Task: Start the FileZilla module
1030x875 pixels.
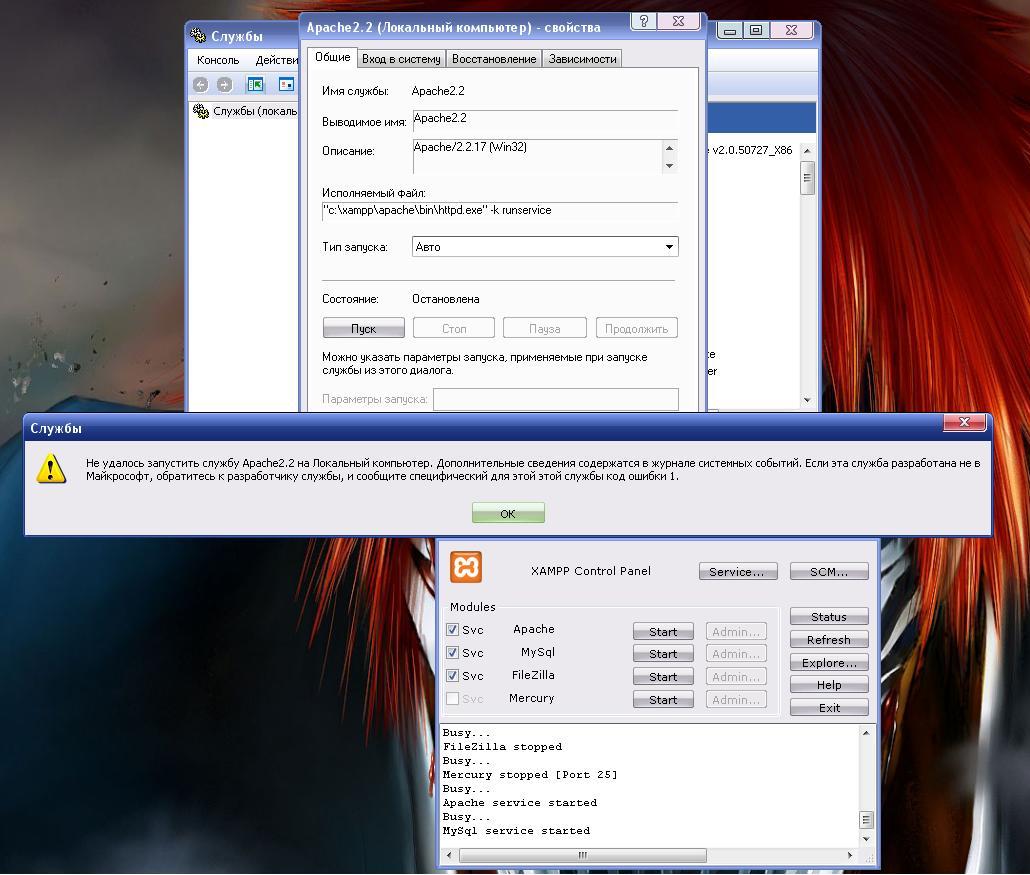Action: click(663, 677)
